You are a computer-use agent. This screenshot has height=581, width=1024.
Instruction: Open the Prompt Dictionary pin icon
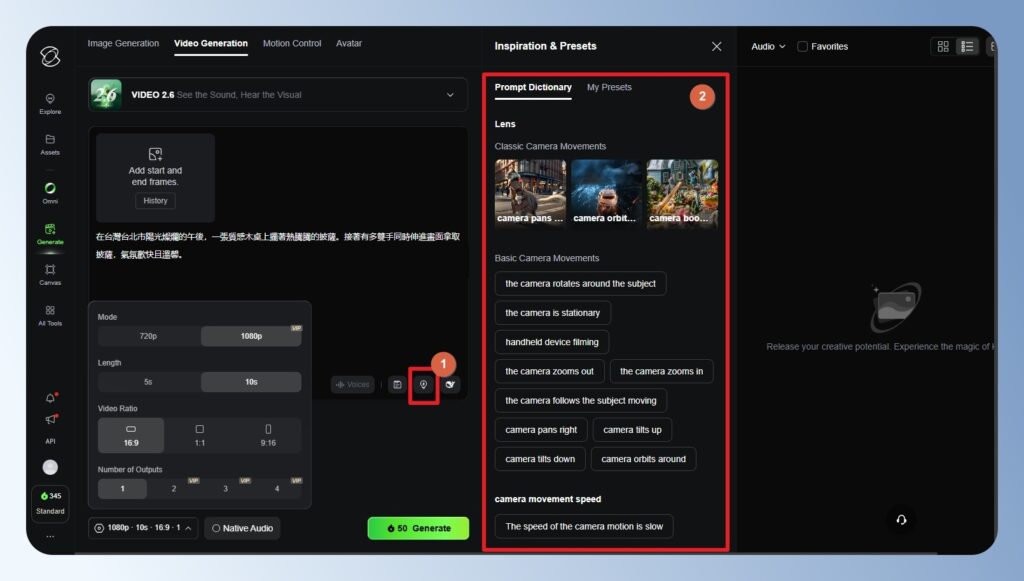click(x=423, y=384)
